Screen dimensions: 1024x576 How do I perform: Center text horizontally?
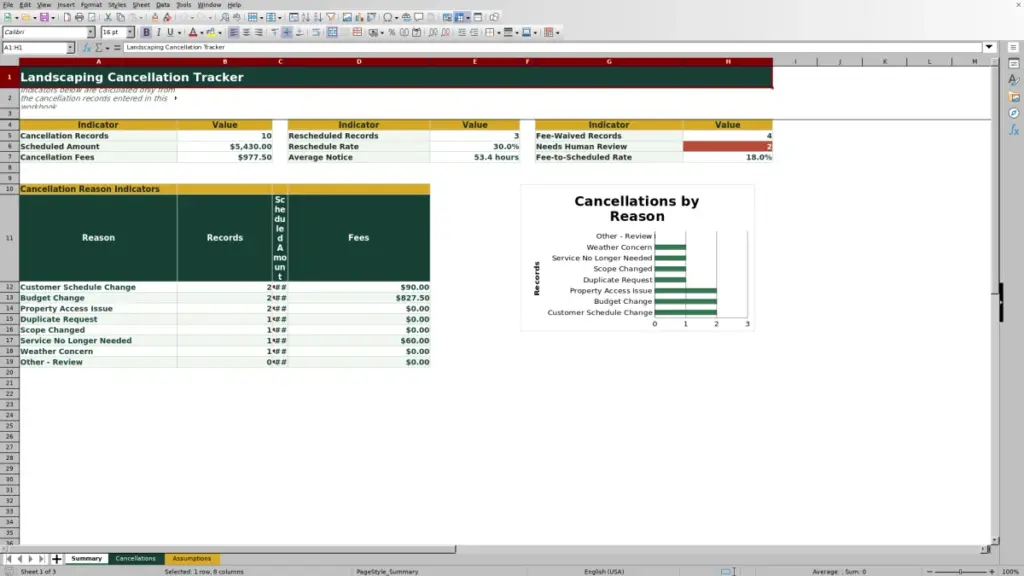click(x=246, y=33)
